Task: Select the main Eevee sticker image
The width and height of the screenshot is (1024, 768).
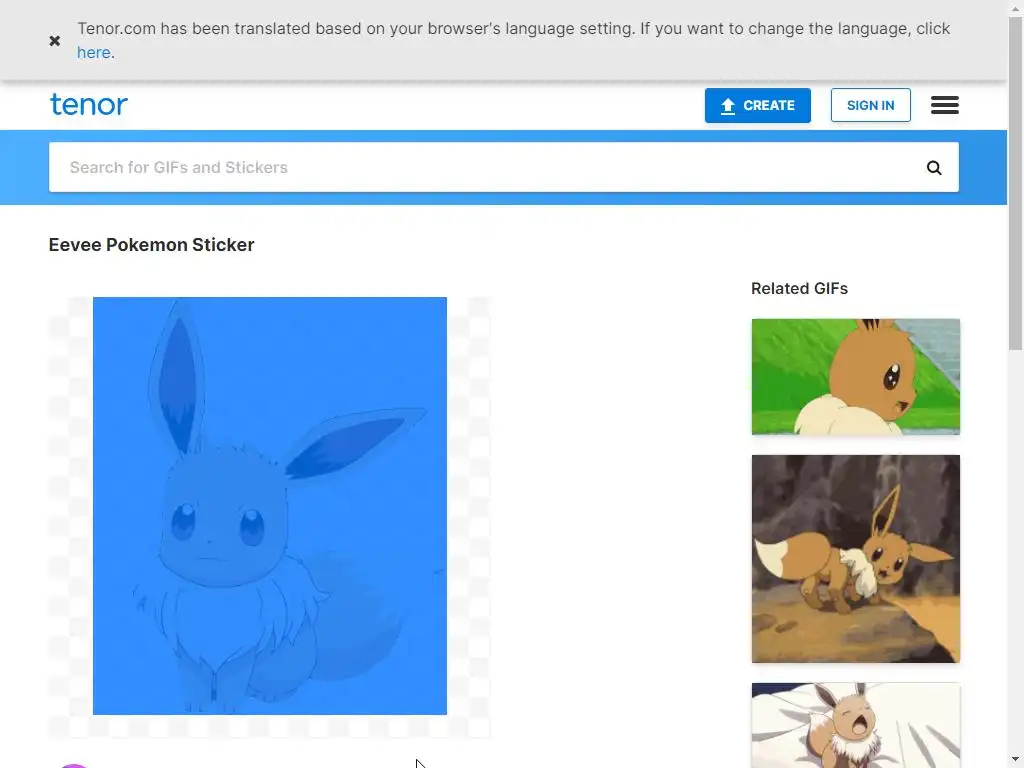Action: coord(270,506)
